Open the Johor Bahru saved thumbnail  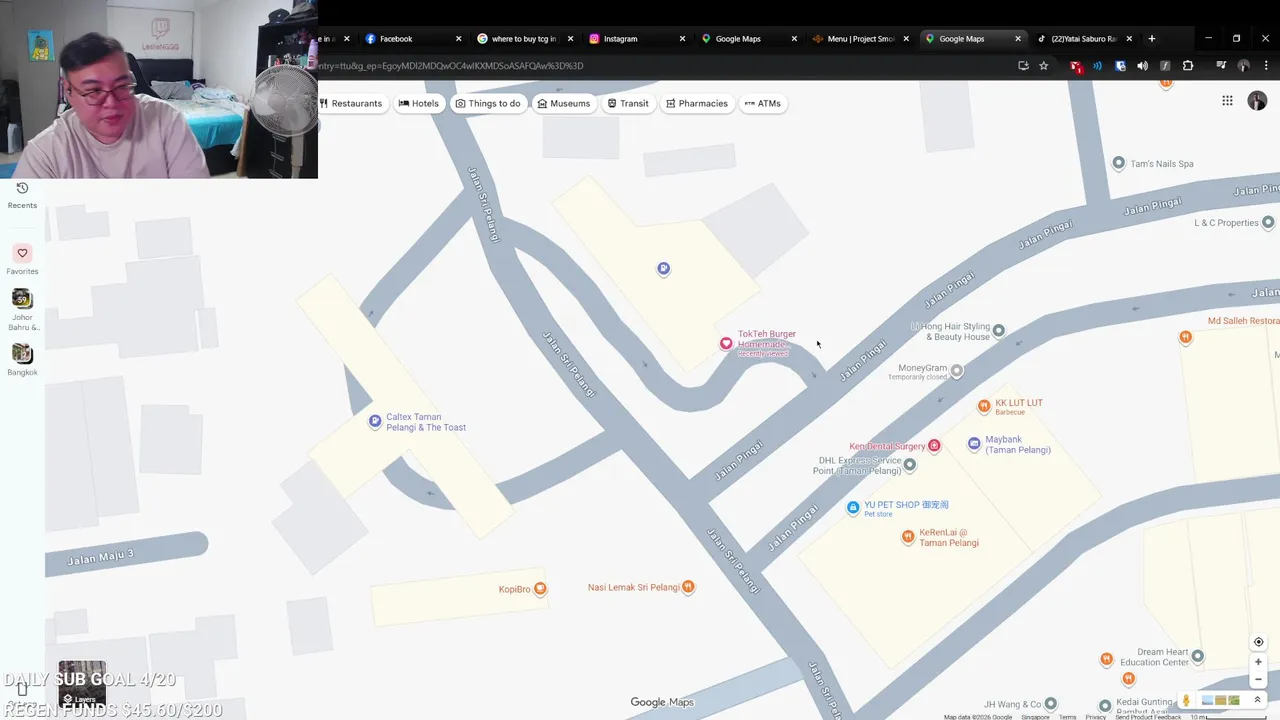coord(22,298)
